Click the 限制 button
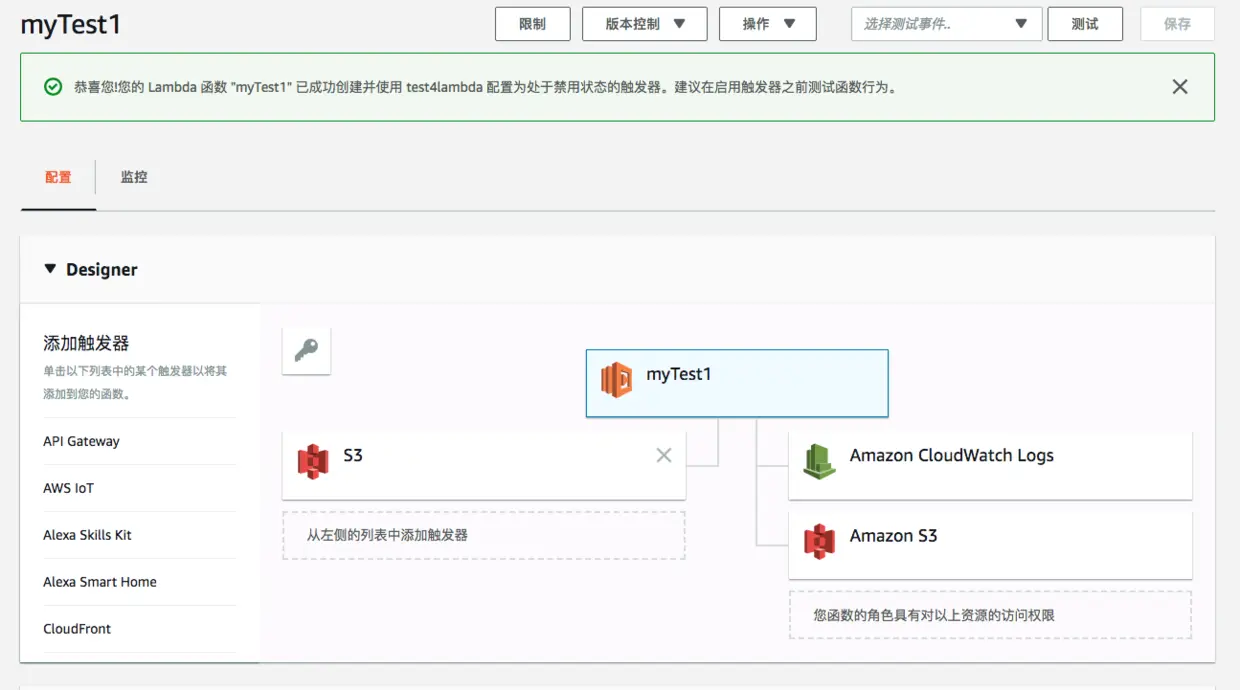This screenshot has height=690, width=1240. pos(533,24)
